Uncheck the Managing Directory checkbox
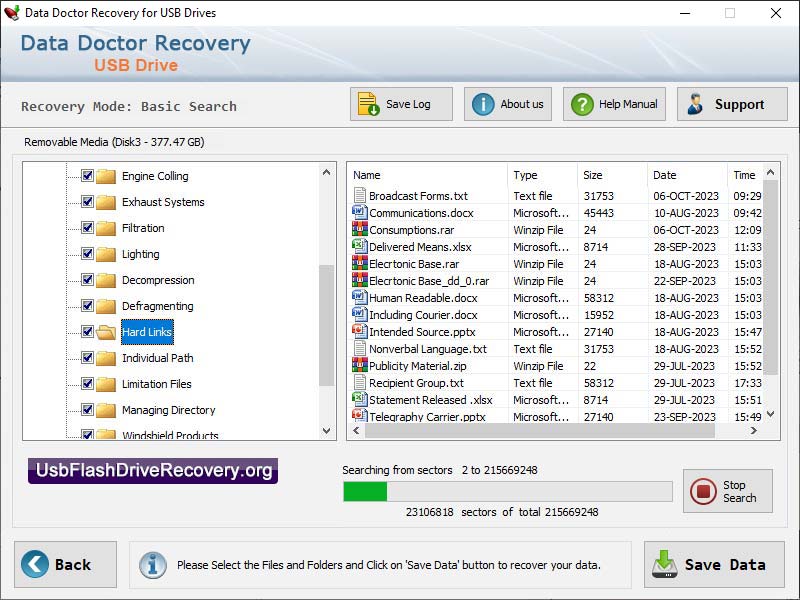The height and width of the screenshot is (600, 800). (87, 410)
